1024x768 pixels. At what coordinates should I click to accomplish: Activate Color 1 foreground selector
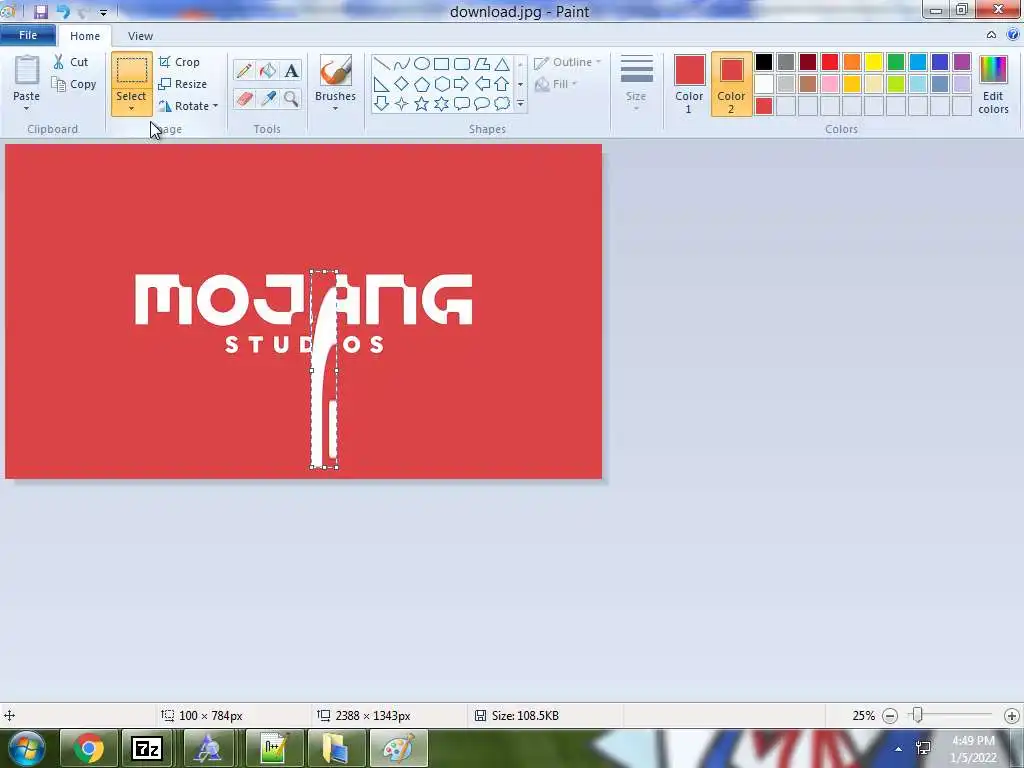689,84
